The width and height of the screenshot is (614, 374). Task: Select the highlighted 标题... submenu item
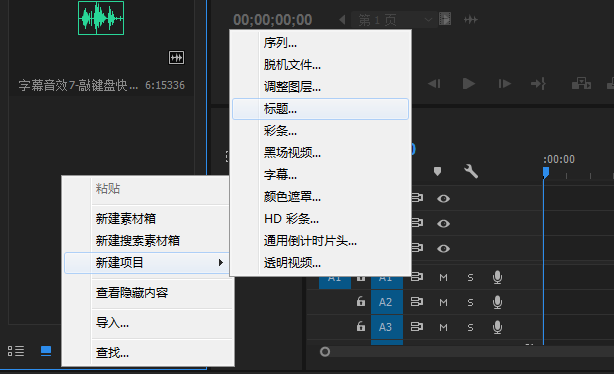pyautogui.click(x=320, y=109)
